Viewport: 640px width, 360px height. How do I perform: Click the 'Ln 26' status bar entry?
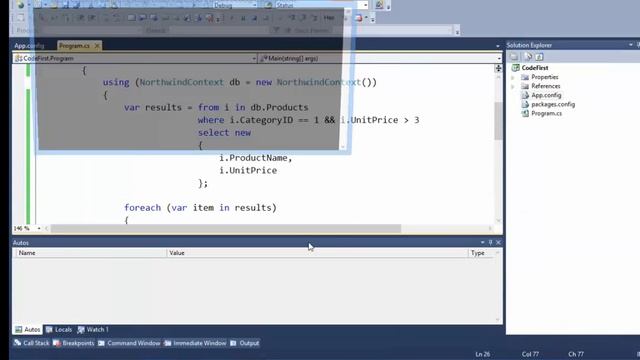click(482, 354)
